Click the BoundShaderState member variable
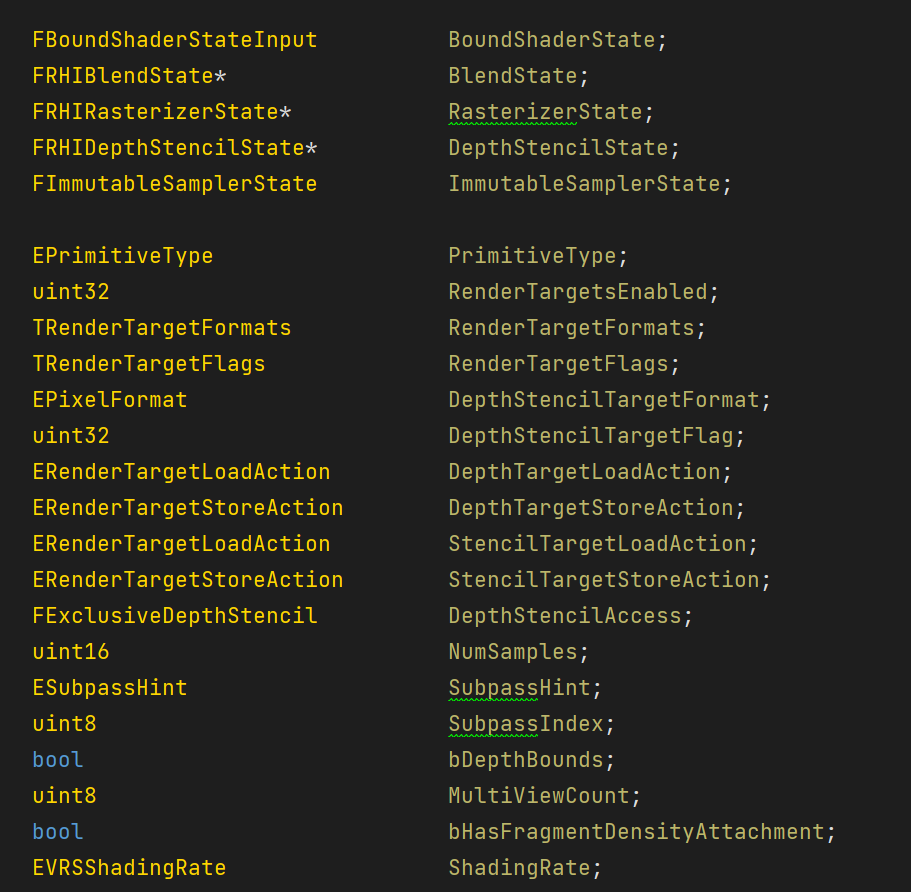Viewport: 911px width, 892px height. [551, 40]
